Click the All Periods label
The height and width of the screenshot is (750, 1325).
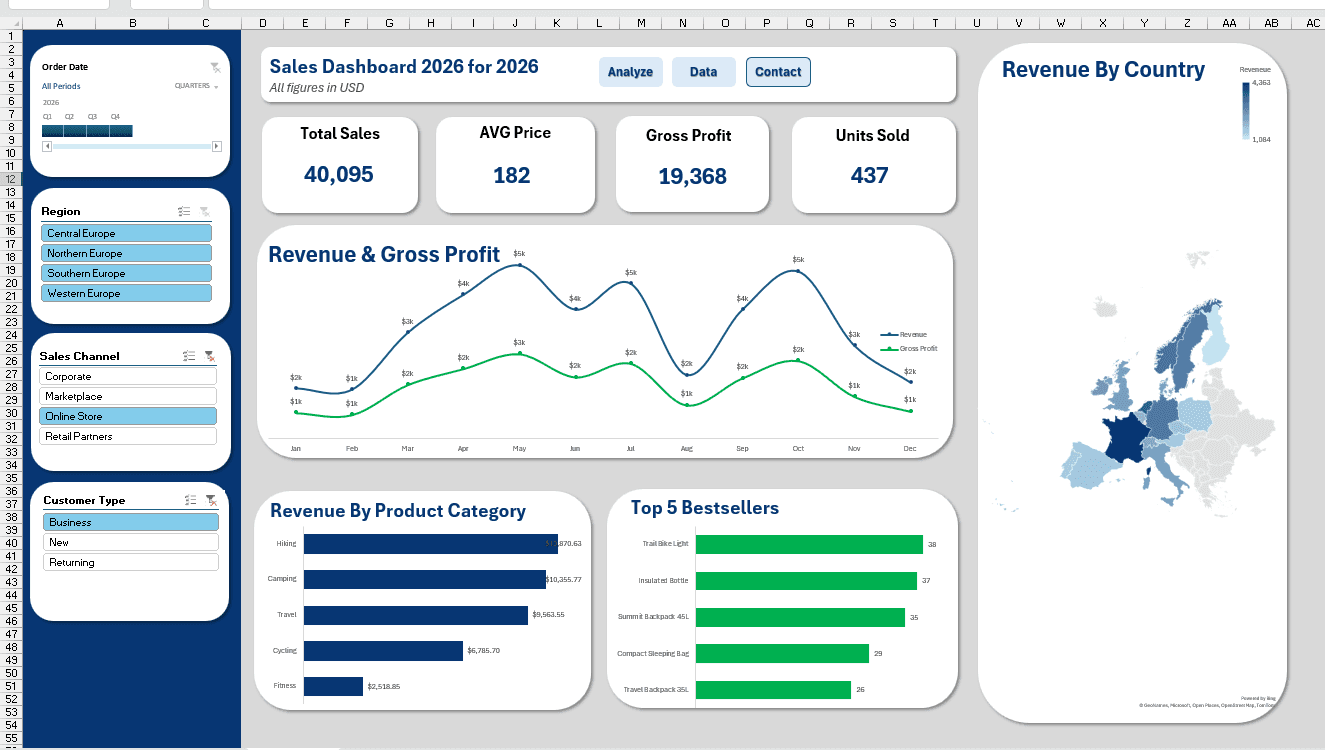pyautogui.click(x=61, y=86)
